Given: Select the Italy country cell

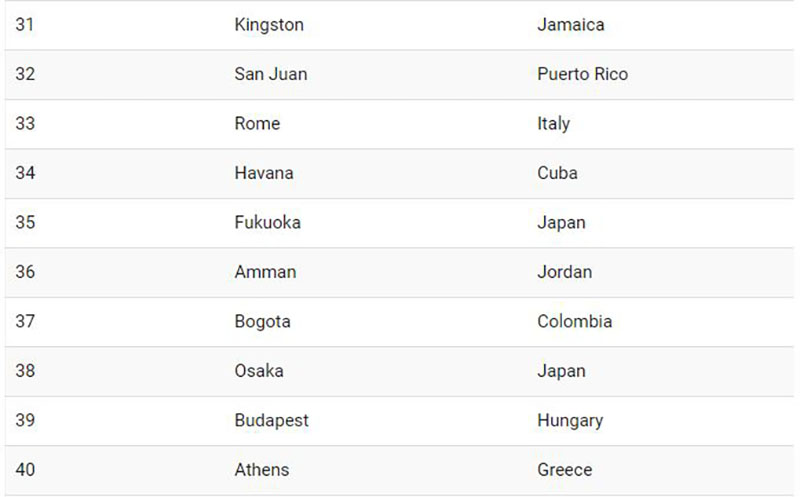Looking at the screenshot, I should pyautogui.click(x=553, y=124).
